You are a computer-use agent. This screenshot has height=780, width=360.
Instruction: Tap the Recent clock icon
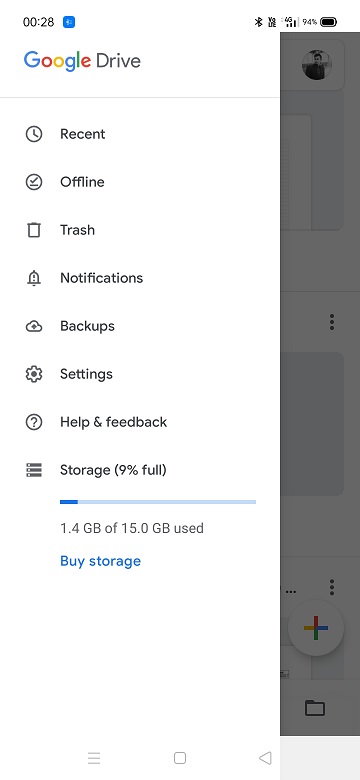point(34,134)
